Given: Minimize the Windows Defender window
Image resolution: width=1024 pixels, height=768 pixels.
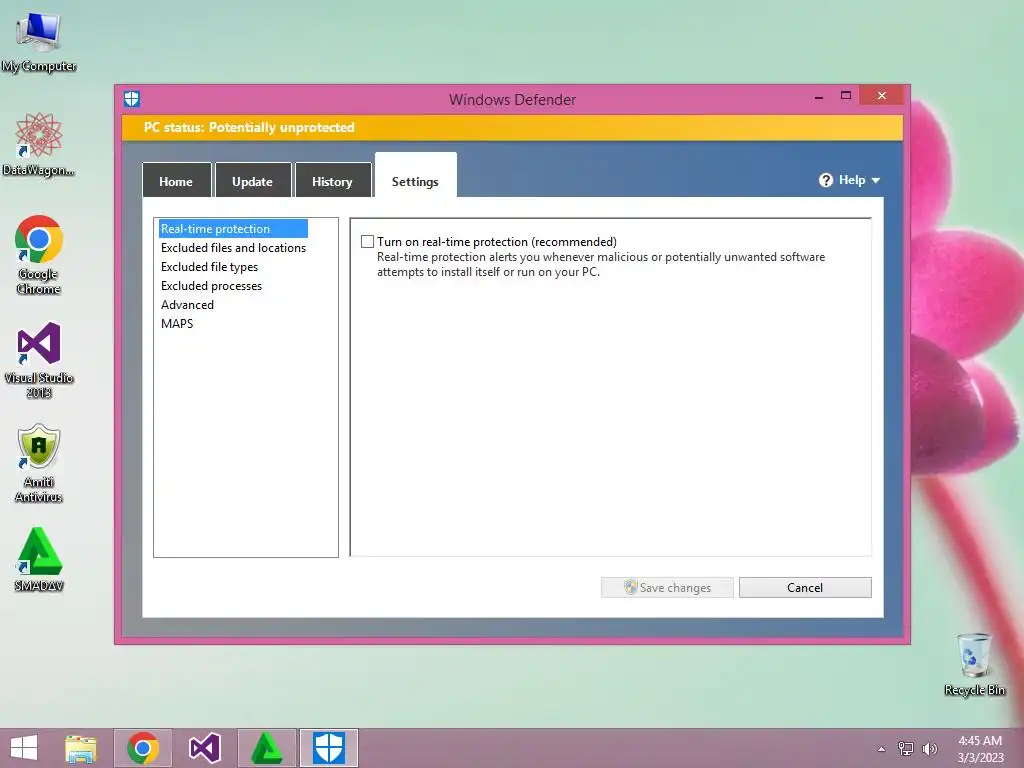Looking at the screenshot, I should (x=818, y=96).
